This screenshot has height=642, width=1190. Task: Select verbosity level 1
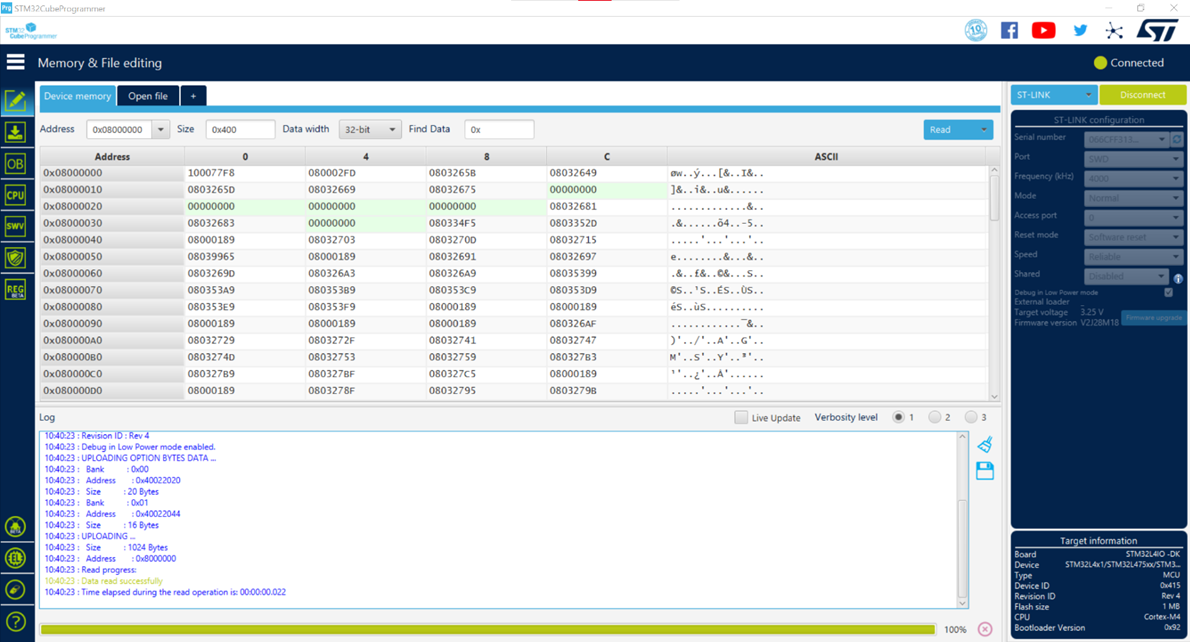pyautogui.click(x=899, y=417)
